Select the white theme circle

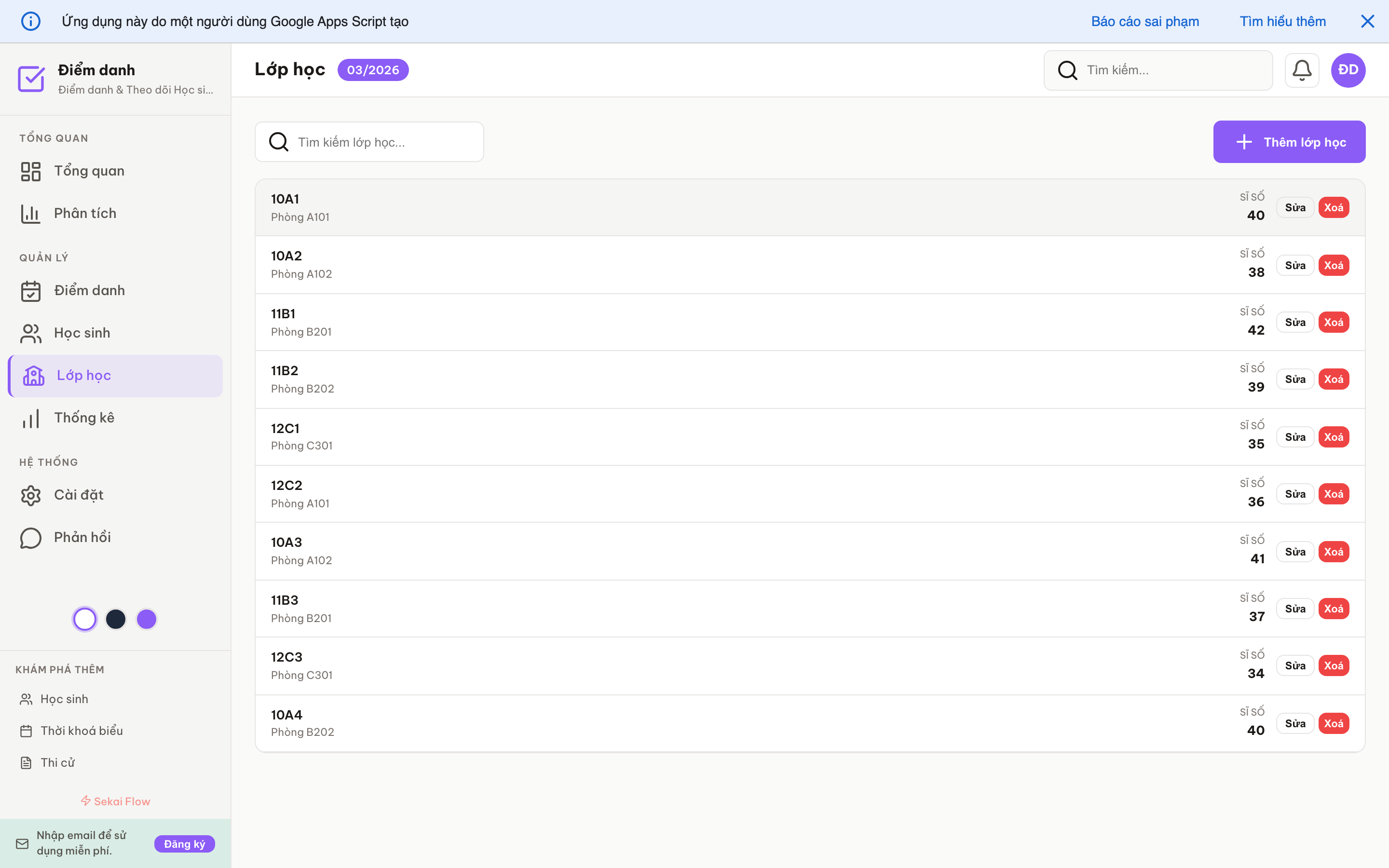click(84, 619)
